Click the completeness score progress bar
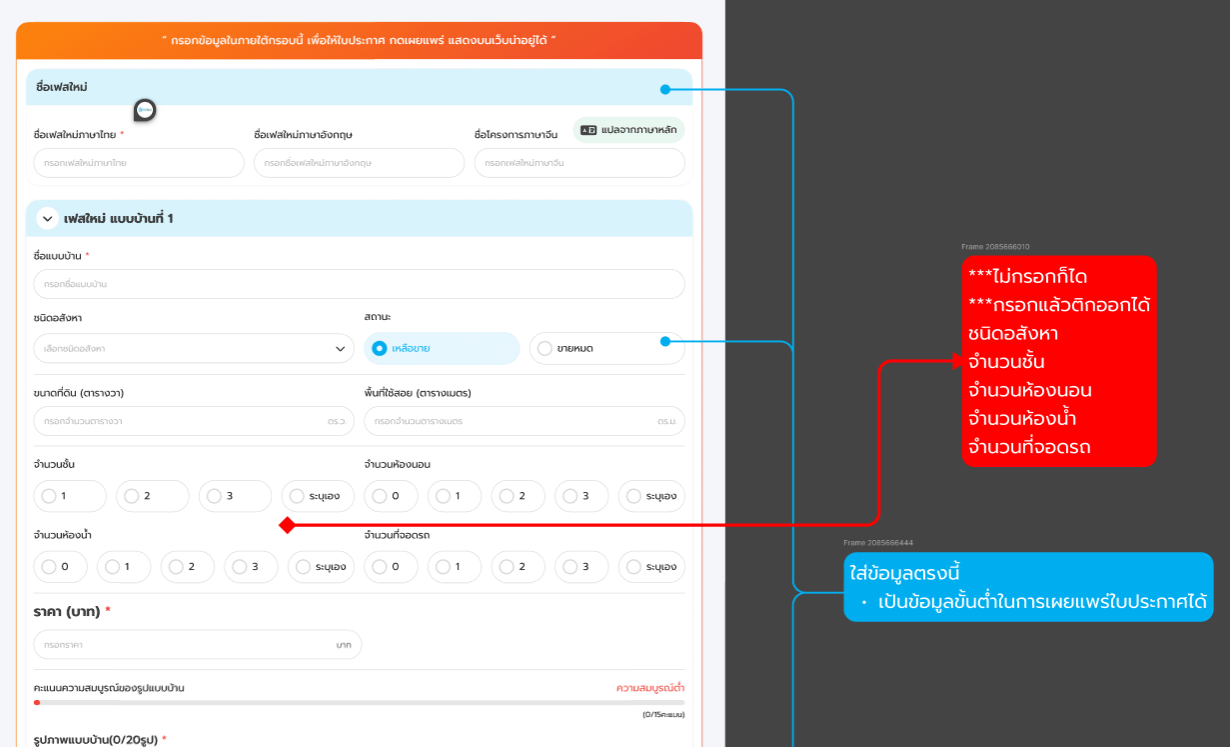Viewport: 1230px width, 747px height. 359,702
